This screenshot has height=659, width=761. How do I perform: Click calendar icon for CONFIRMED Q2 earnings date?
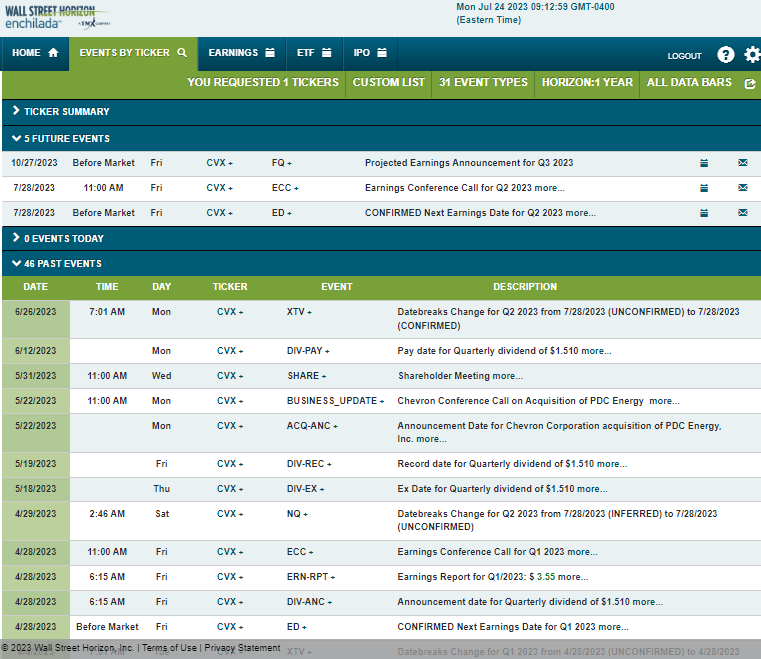[704, 212]
